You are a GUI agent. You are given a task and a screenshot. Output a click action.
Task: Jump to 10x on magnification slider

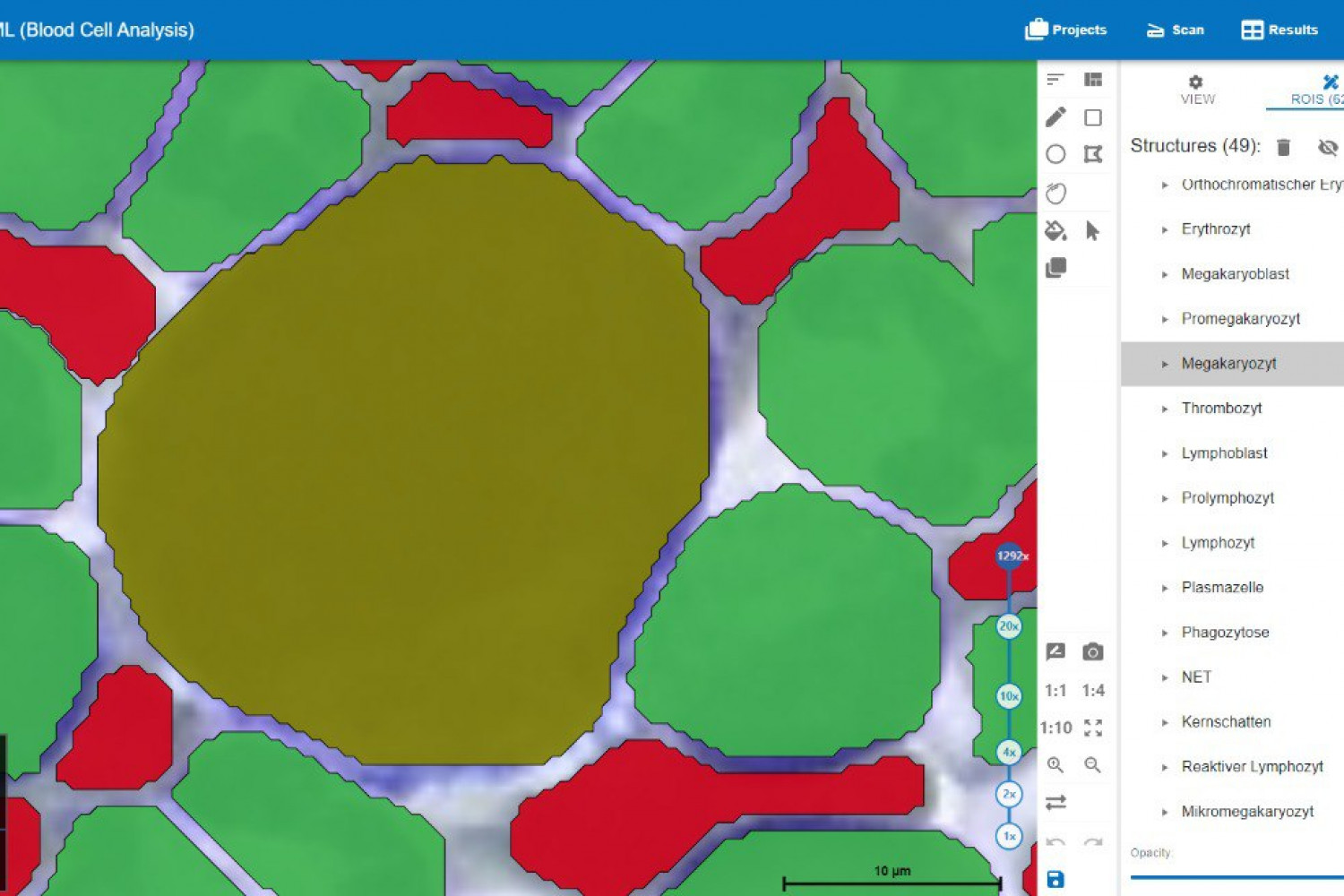pyautogui.click(x=1009, y=695)
